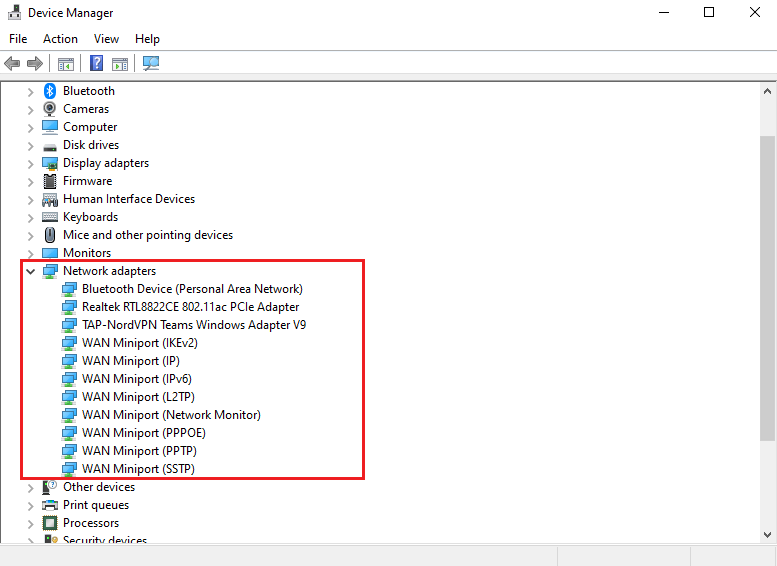
Task: Click the action pane toolbar icon
Action: tap(119, 63)
